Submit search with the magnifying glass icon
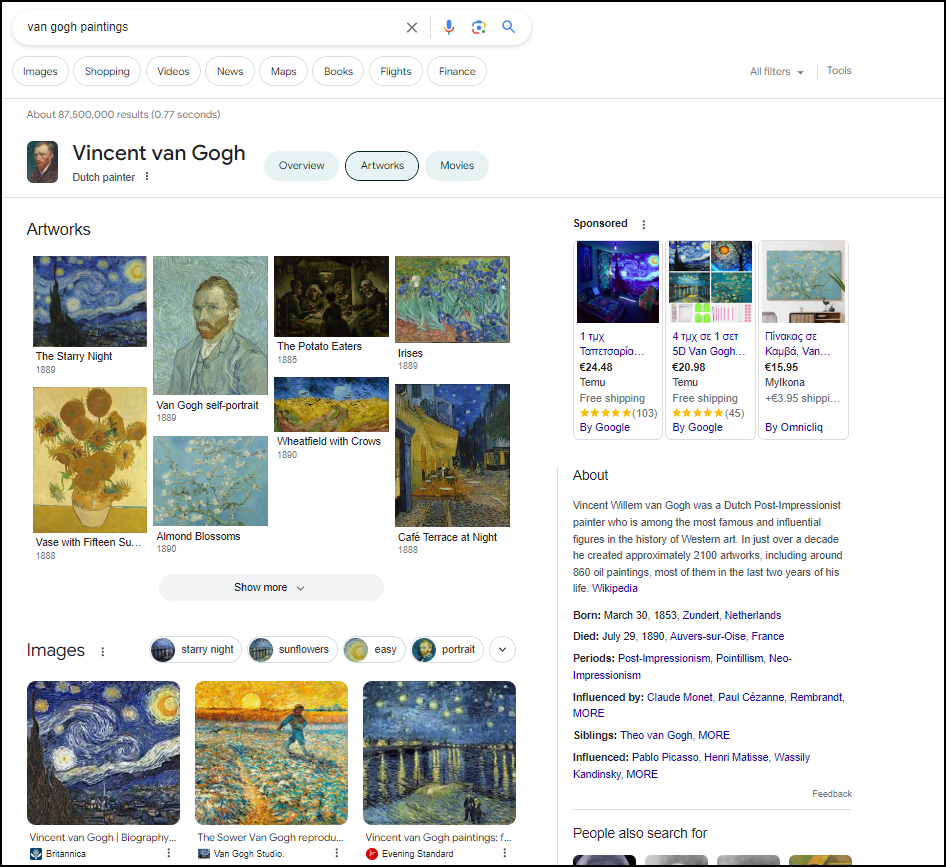Viewport: 946px width, 867px height. tap(509, 27)
